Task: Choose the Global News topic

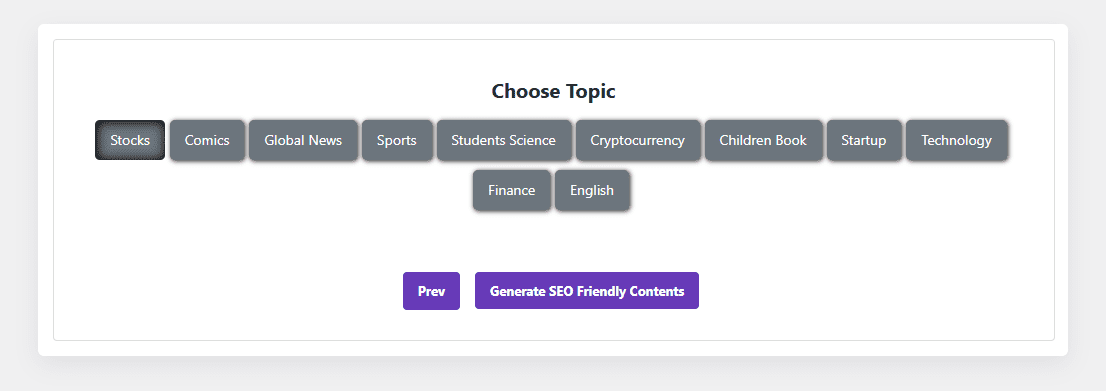Action: 303,140
